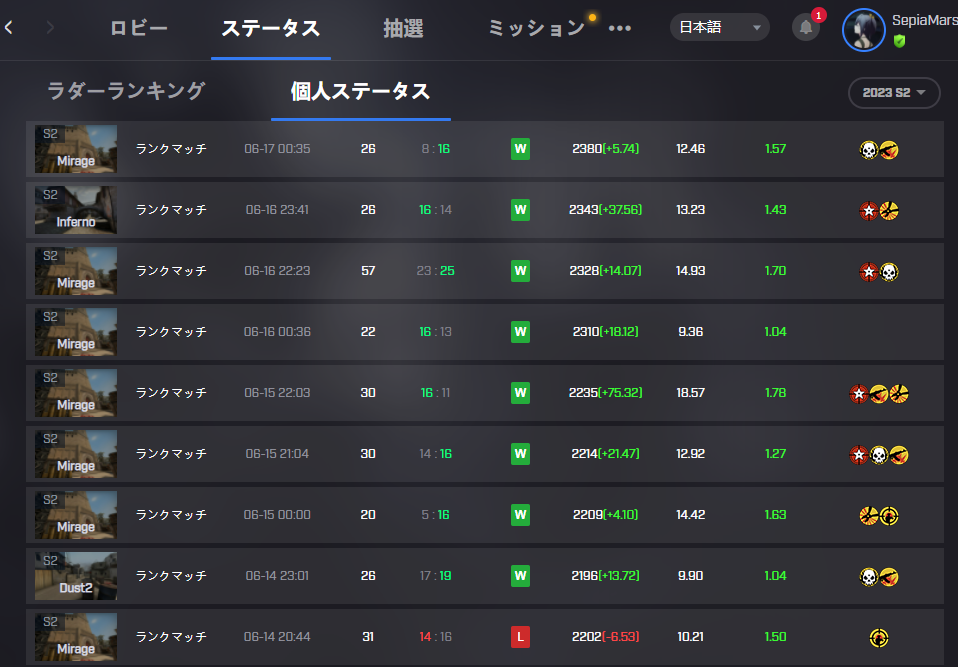Click the W result badge for 06-17 00:35

pos(520,148)
